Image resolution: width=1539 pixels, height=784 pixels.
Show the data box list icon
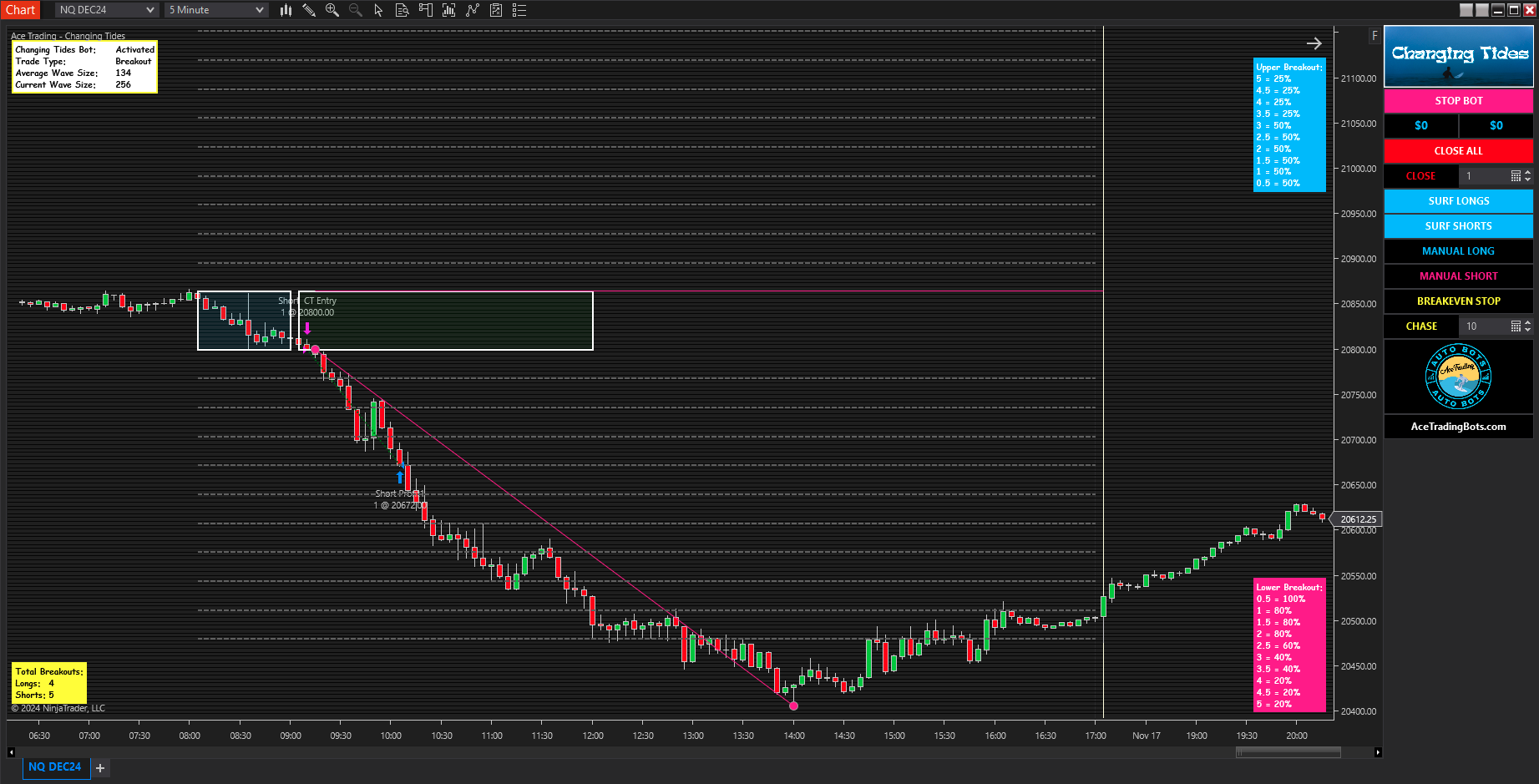(x=519, y=10)
